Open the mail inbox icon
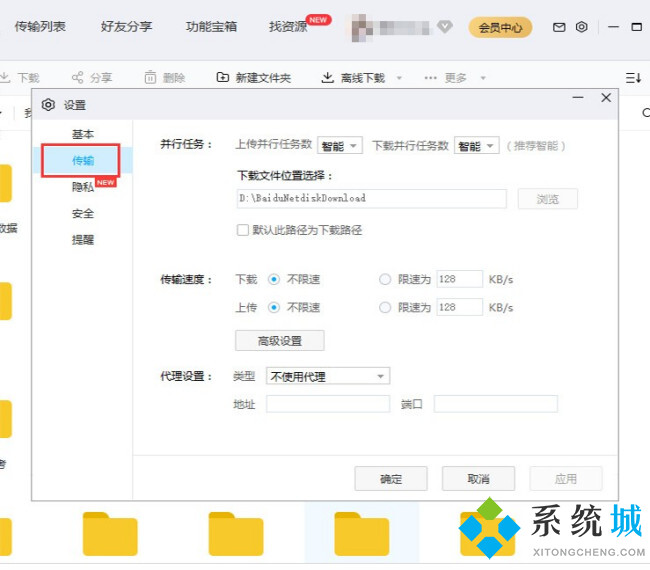This screenshot has width=650, height=570. [559, 27]
